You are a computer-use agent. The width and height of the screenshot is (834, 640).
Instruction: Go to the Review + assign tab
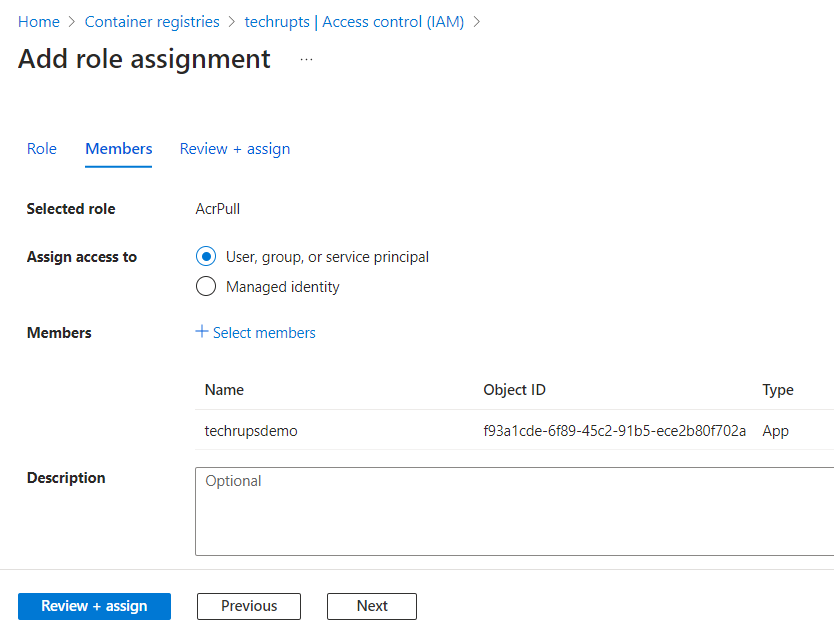pos(235,149)
